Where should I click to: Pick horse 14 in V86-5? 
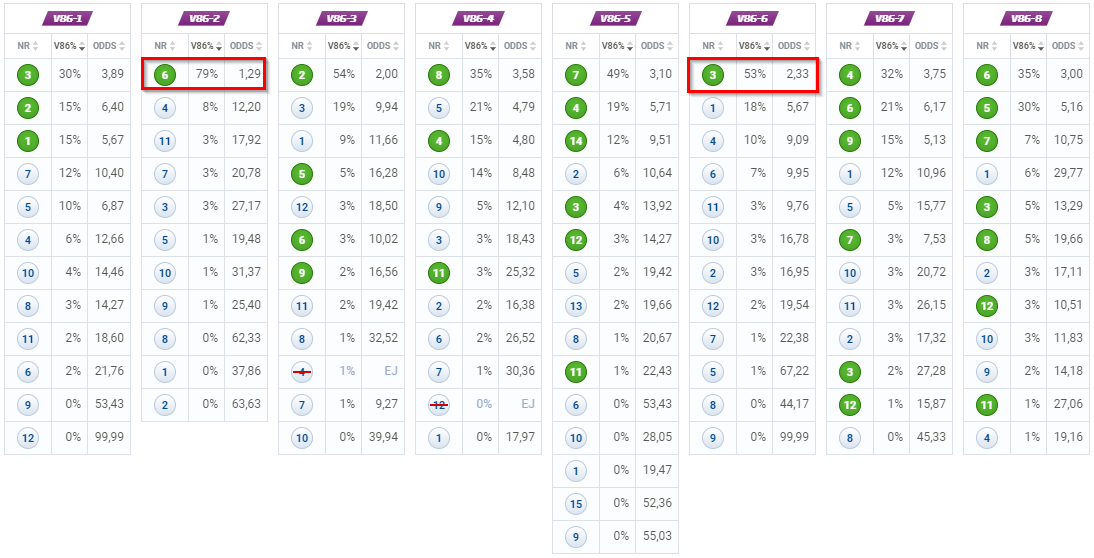(576, 140)
